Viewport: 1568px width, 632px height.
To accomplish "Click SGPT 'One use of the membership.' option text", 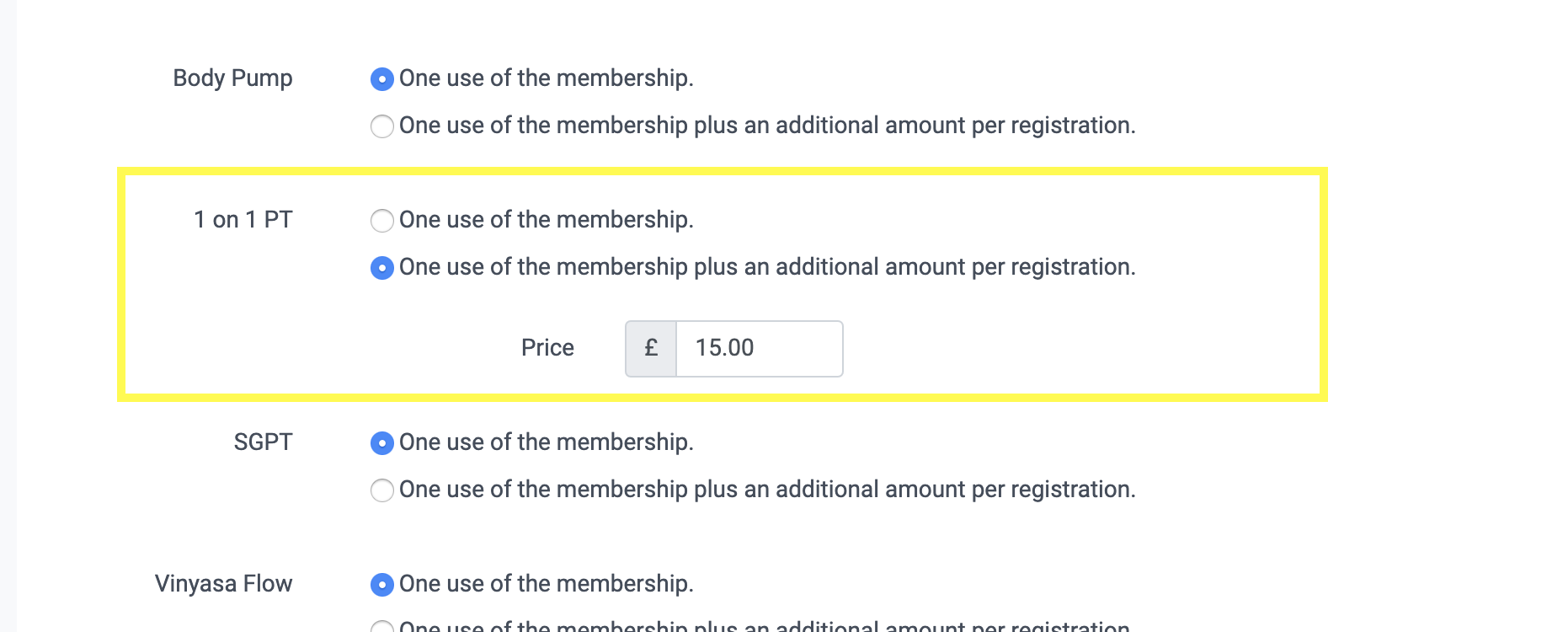I will [546, 442].
